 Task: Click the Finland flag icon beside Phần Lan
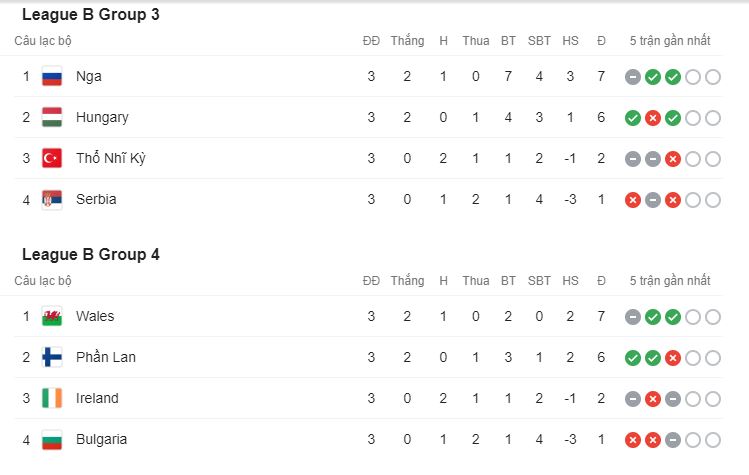tap(52, 357)
